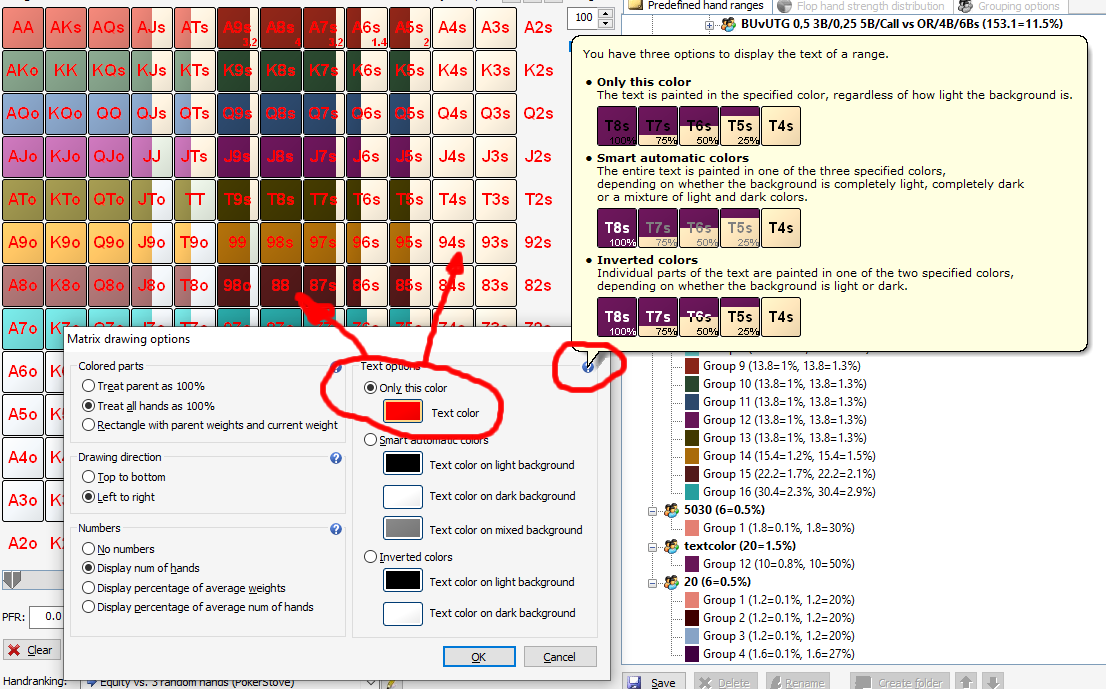Click the 20 range group icon
This screenshot has width=1106, height=689.
tap(672, 582)
